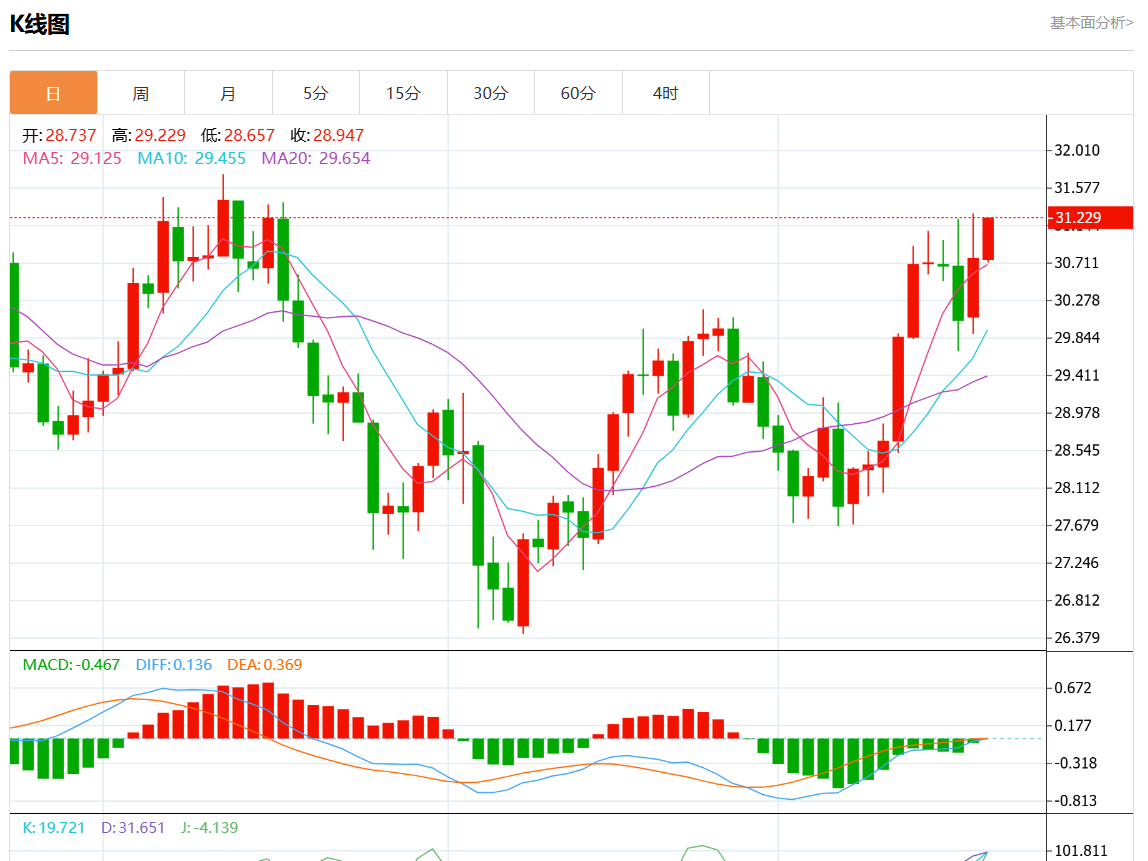
Task: Click the MA20: 29.654 indicator text
Action: pos(316,158)
